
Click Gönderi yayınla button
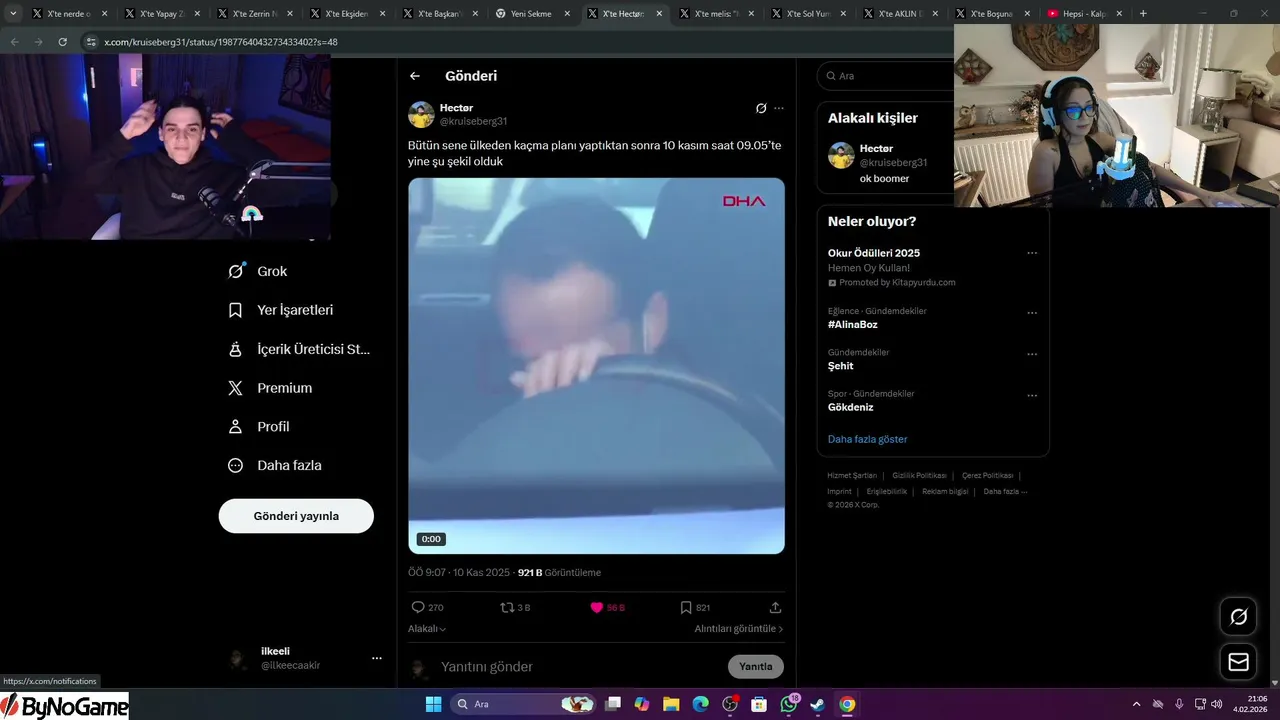(296, 516)
